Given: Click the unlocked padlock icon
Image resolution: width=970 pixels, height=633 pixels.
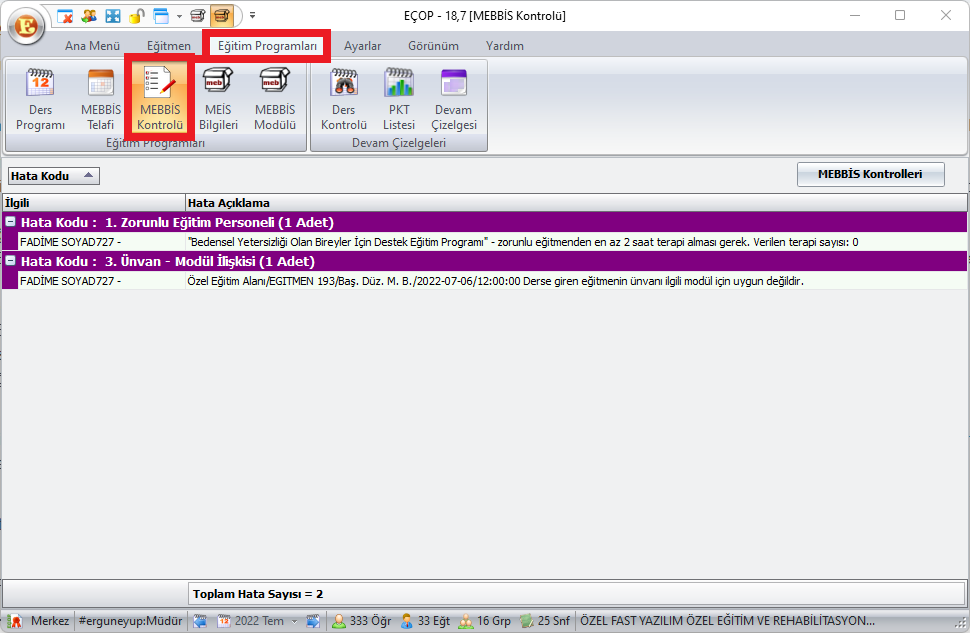Looking at the screenshot, I should click(136, 16).
